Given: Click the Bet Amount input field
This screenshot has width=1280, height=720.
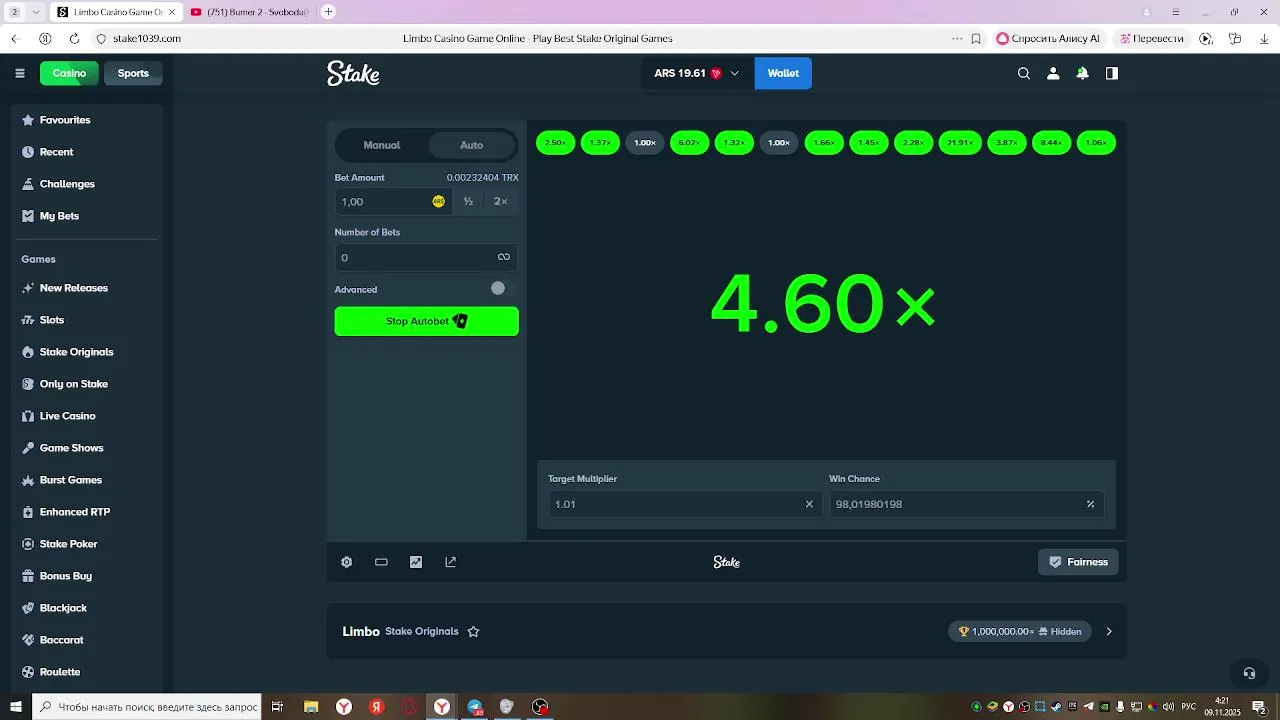Looking at the screenshot, I should click(x=393, y=201).
